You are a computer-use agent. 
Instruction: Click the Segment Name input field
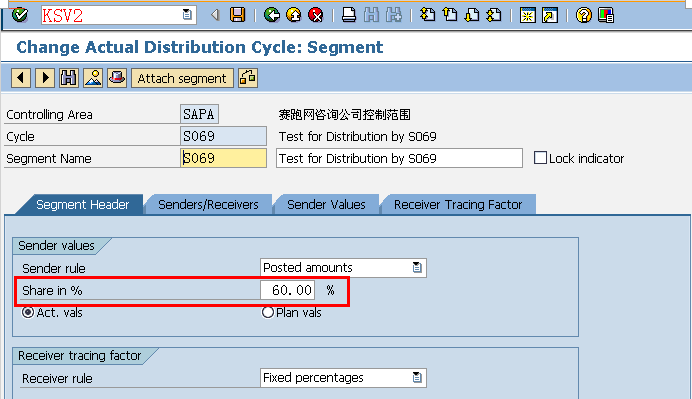pos(223,158)
